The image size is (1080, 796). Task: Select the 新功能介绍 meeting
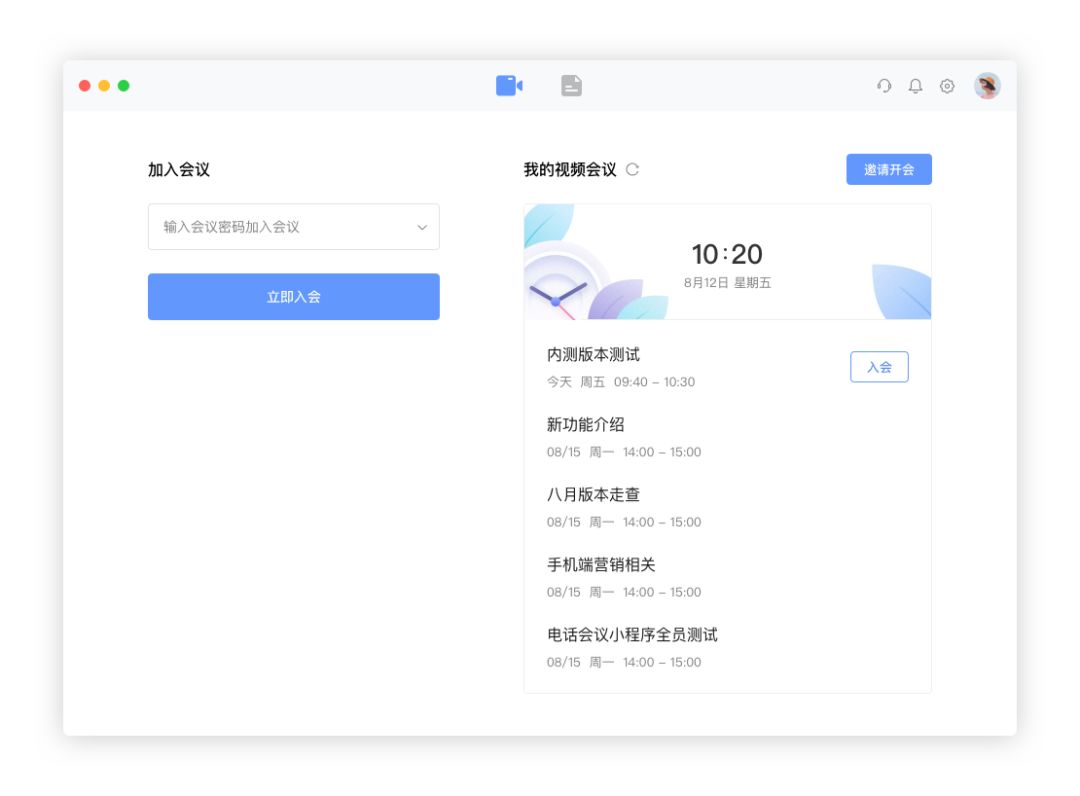click(x=585, y=425)
